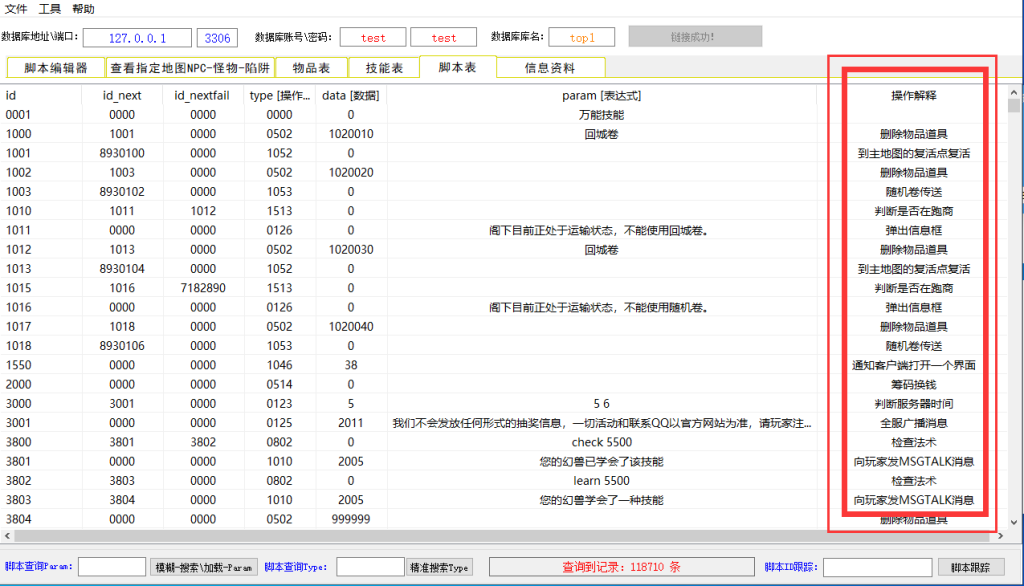Switch to the 物品表 tab
Viewport: 1024px width, 586px height.
pyautogui.click(x=312, y=68)
